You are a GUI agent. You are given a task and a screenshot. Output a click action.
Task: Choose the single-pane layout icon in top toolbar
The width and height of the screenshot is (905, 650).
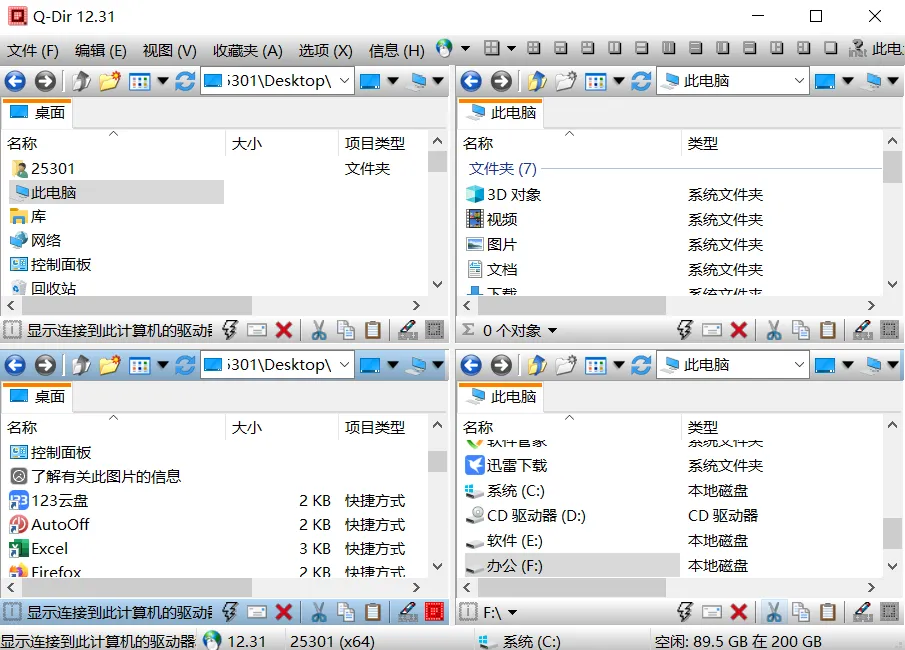tap(831, 48)
